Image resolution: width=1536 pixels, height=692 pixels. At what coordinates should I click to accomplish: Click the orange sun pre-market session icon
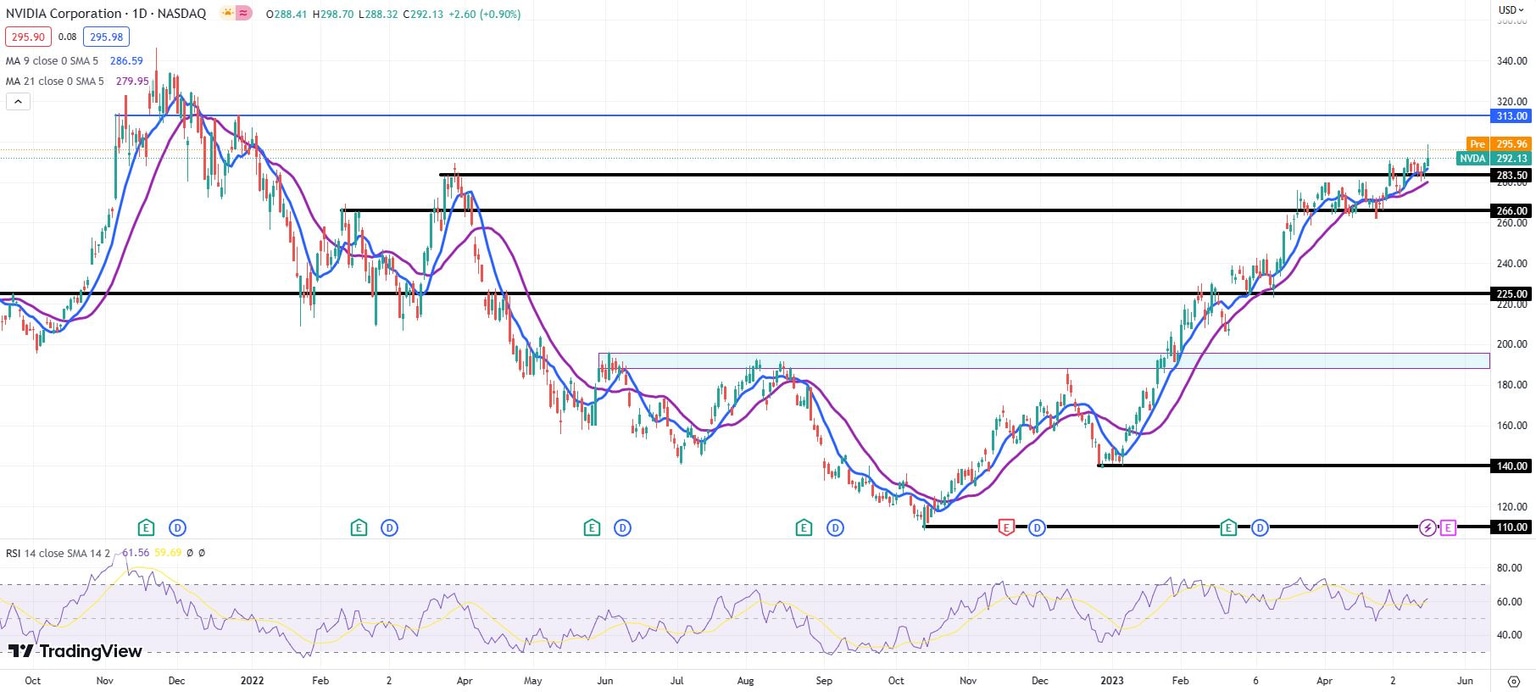pos(228,14)
